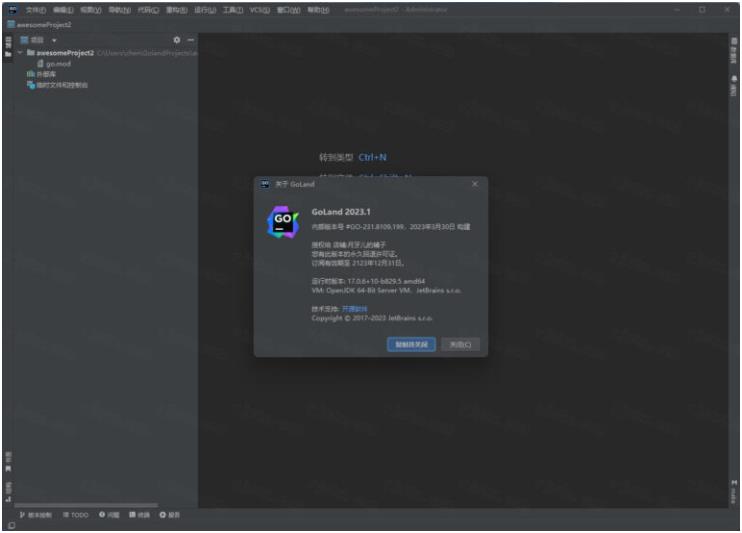Toggle the bottom right-stripe make tool window
The image size is (742, 533).
(733, 492)
